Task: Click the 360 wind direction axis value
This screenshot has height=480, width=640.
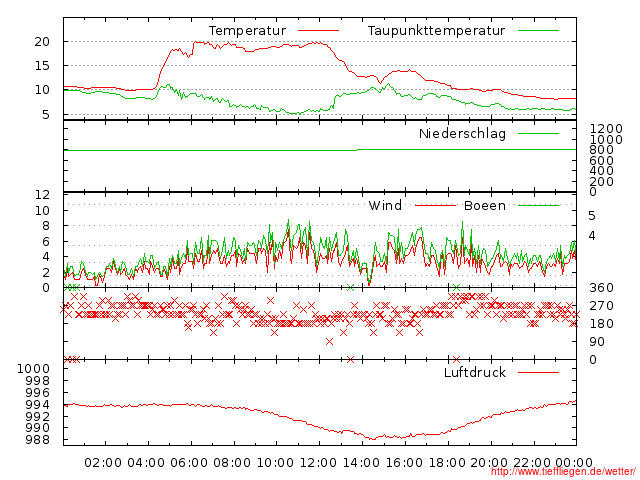Action: tap(601, 288)
